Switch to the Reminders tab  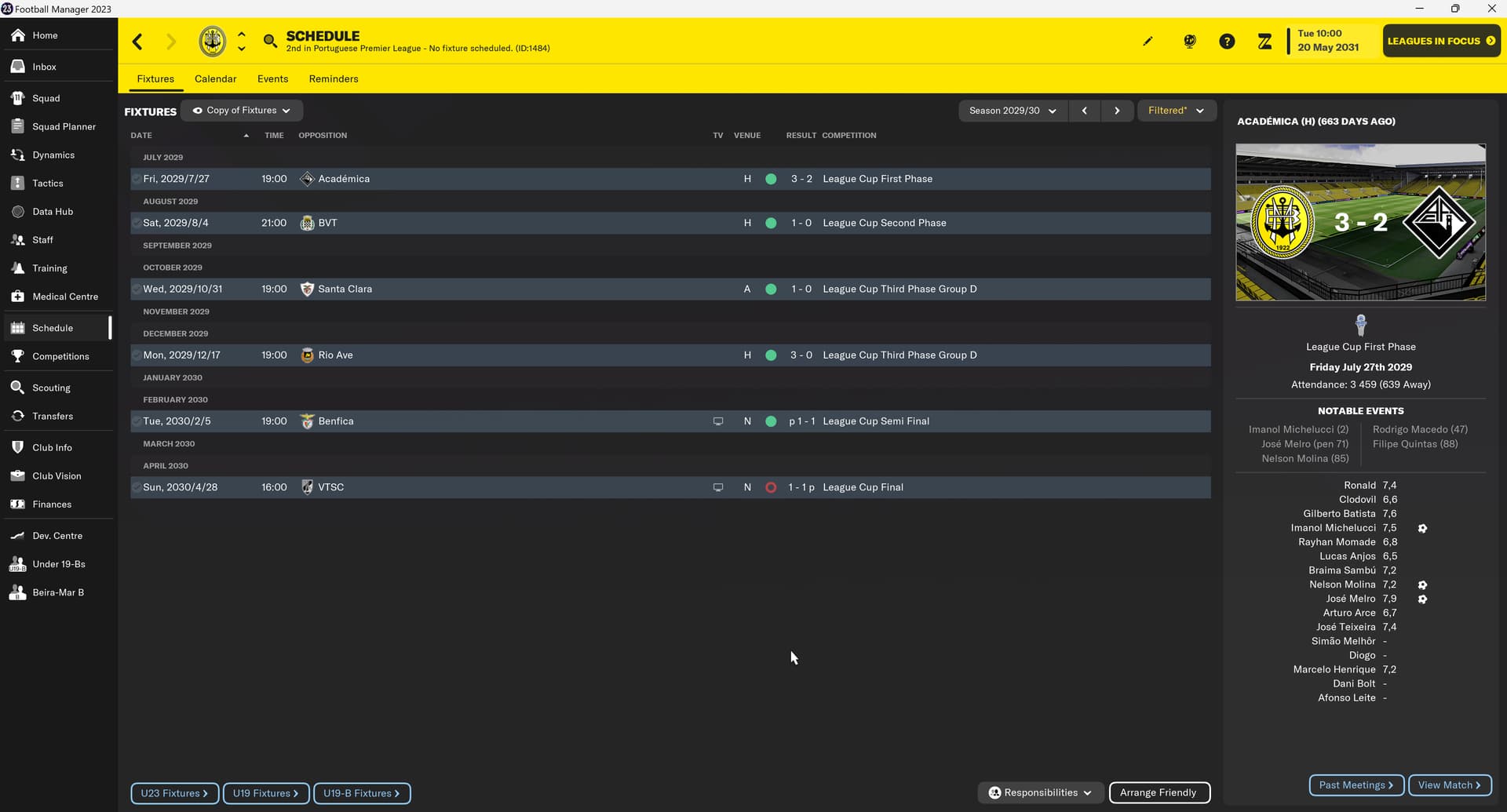pos(334,78)
